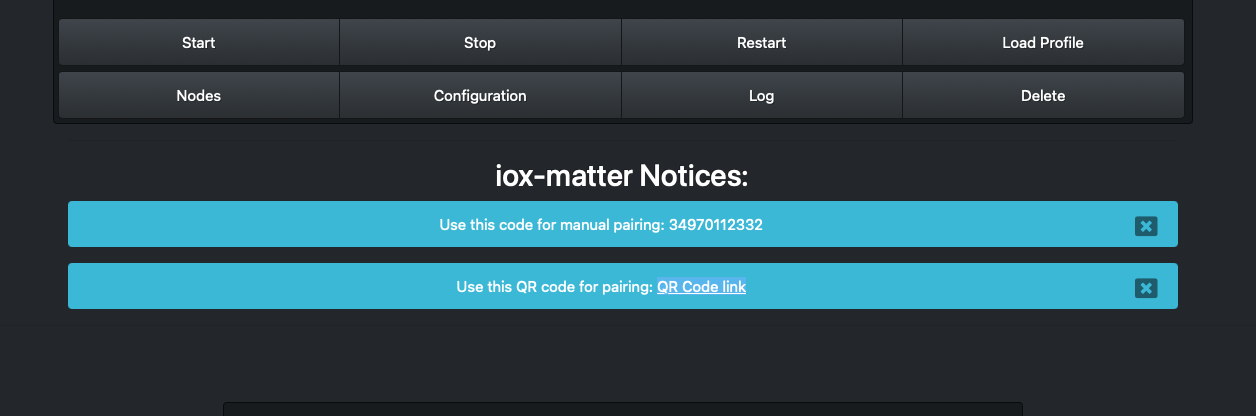Click the 'Use this code for manual pairing' text
This screenshot has width=1256, height=416.
click(551, 225)
